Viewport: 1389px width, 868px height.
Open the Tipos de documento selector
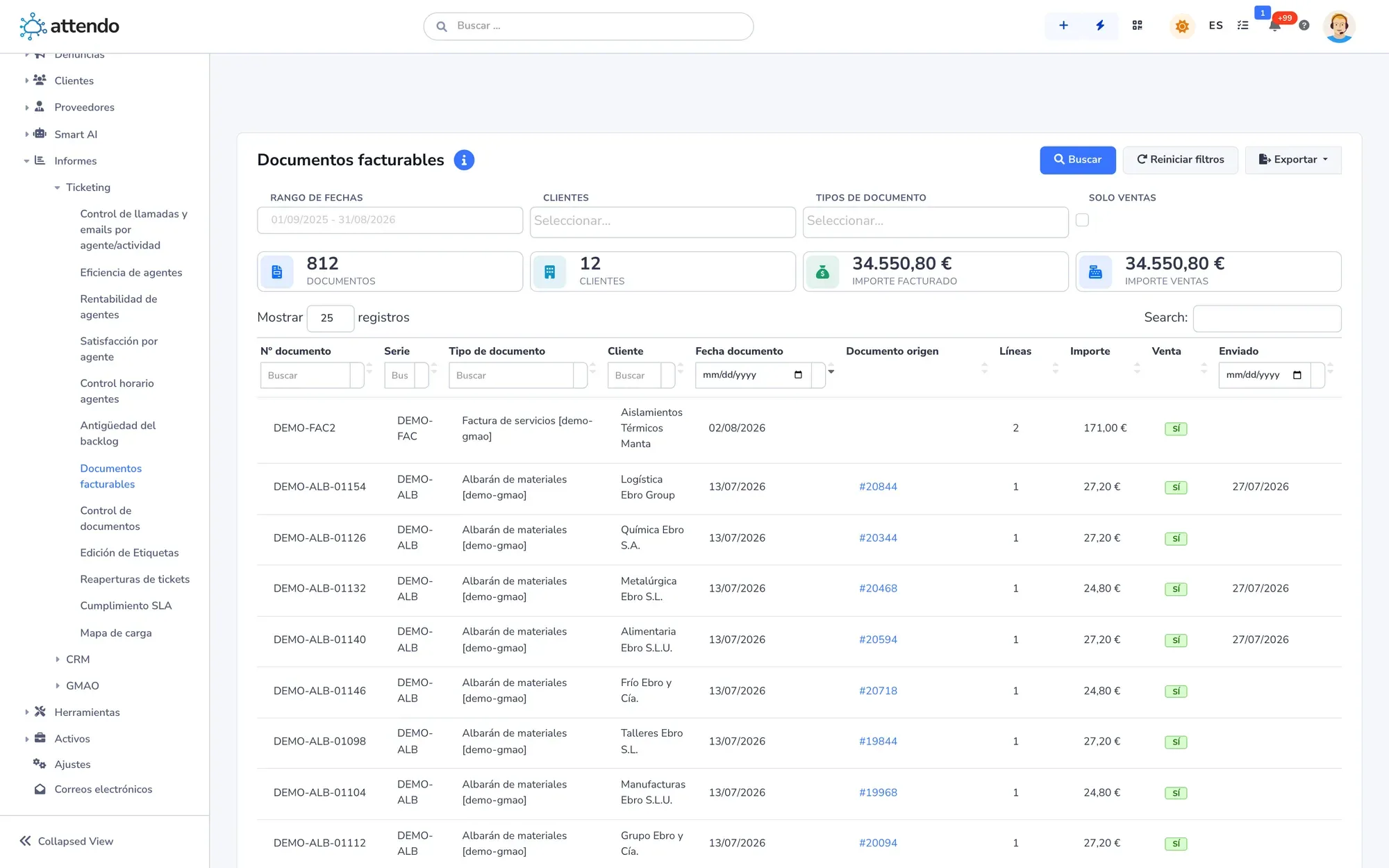(935, 222)
